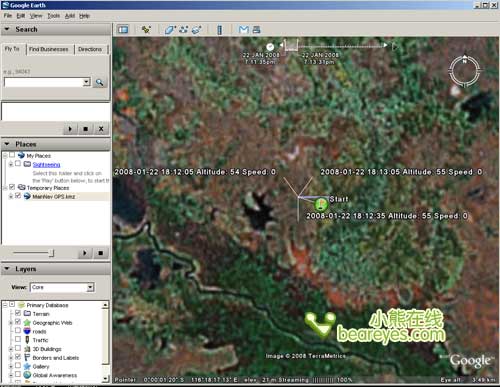Screen dimensions: 500x387
Task: Select the Add Polygon tool icon
Action: pos(170,30)
